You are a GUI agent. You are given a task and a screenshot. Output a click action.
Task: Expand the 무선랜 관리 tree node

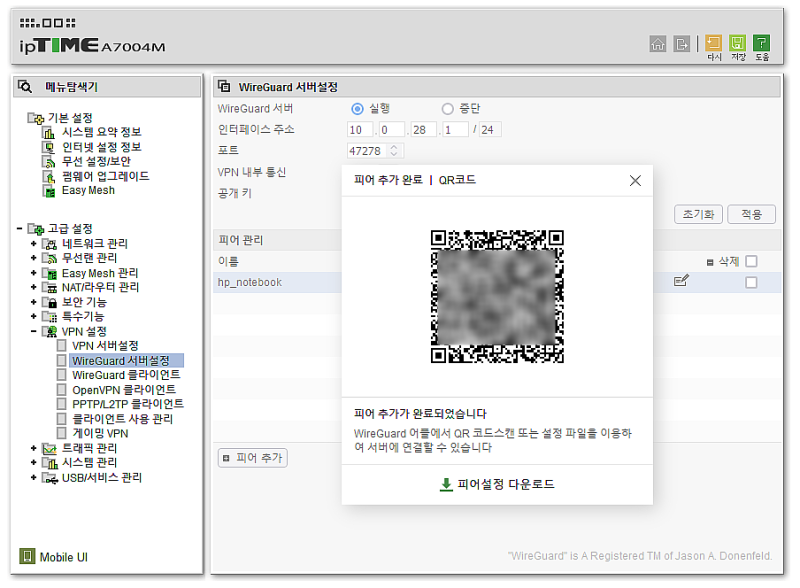click(34, 258)
